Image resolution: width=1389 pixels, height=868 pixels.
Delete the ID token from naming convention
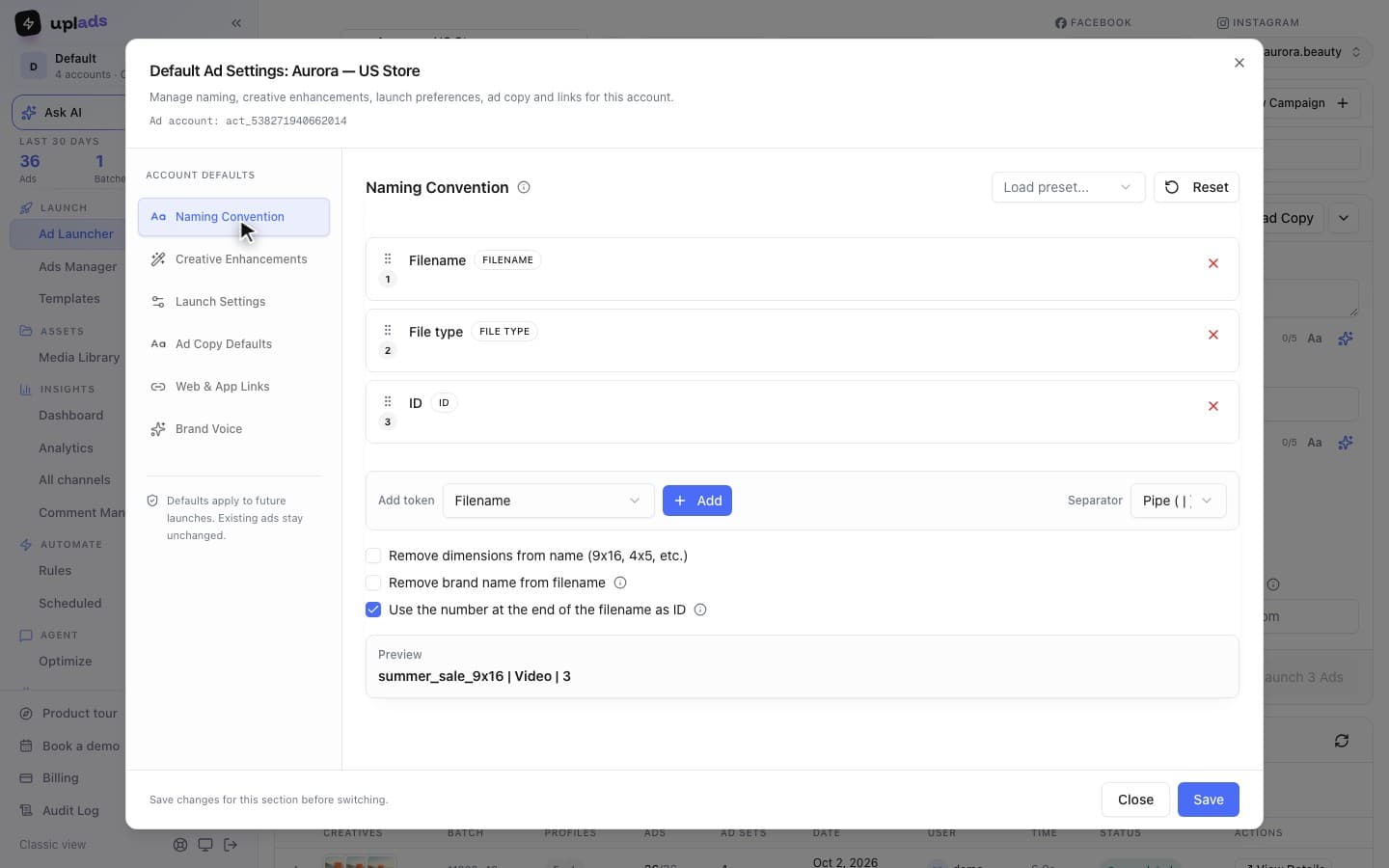tap(1213, 406)
